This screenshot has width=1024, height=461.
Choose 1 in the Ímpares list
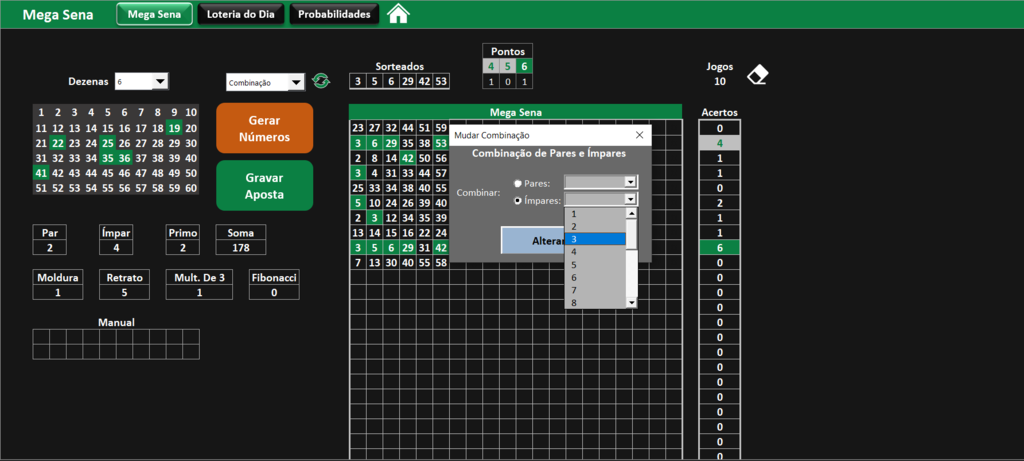595,214
